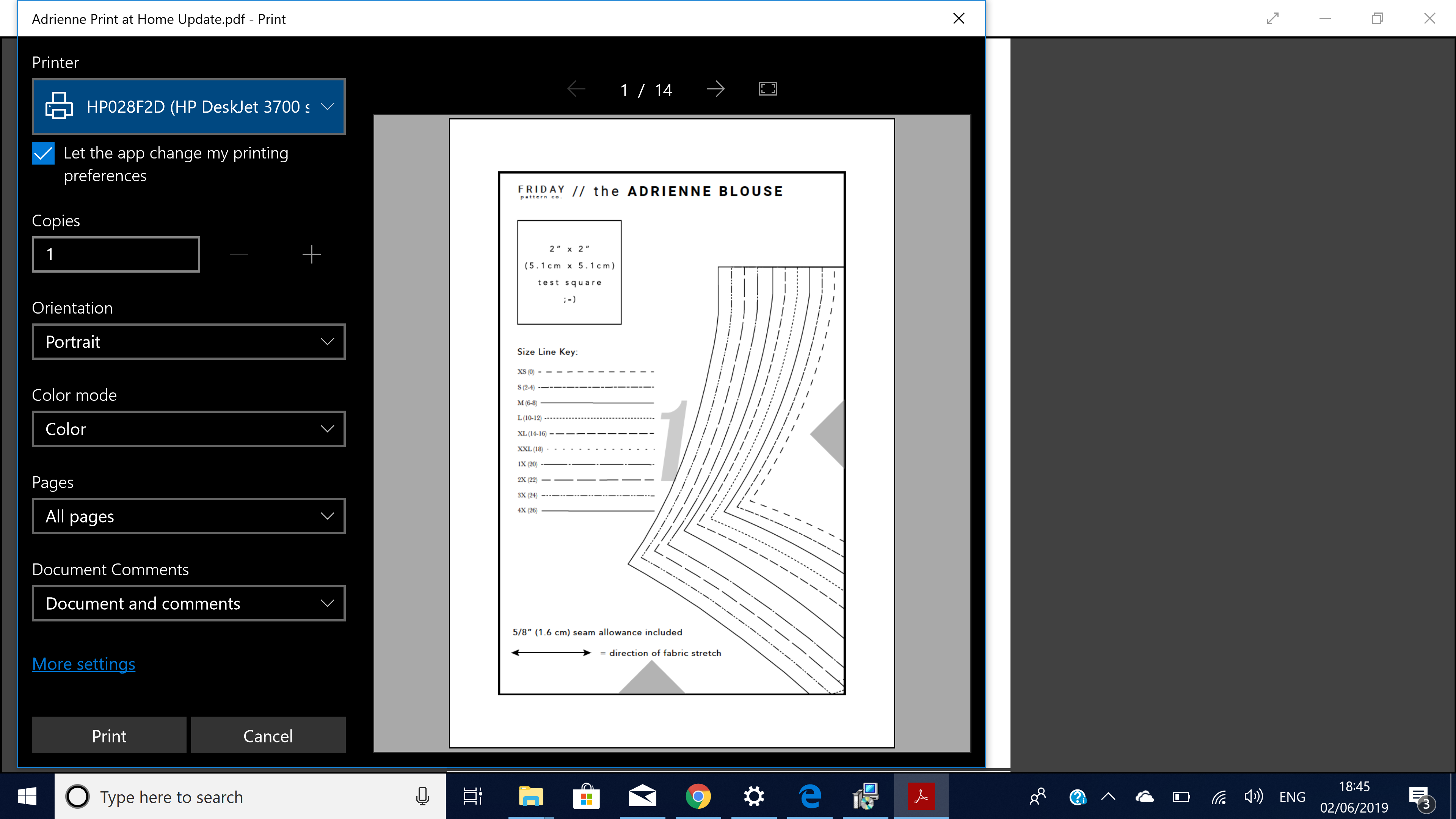Go to previous preview page arrow
Screen dimensions: 1456x819
[576, 89]
